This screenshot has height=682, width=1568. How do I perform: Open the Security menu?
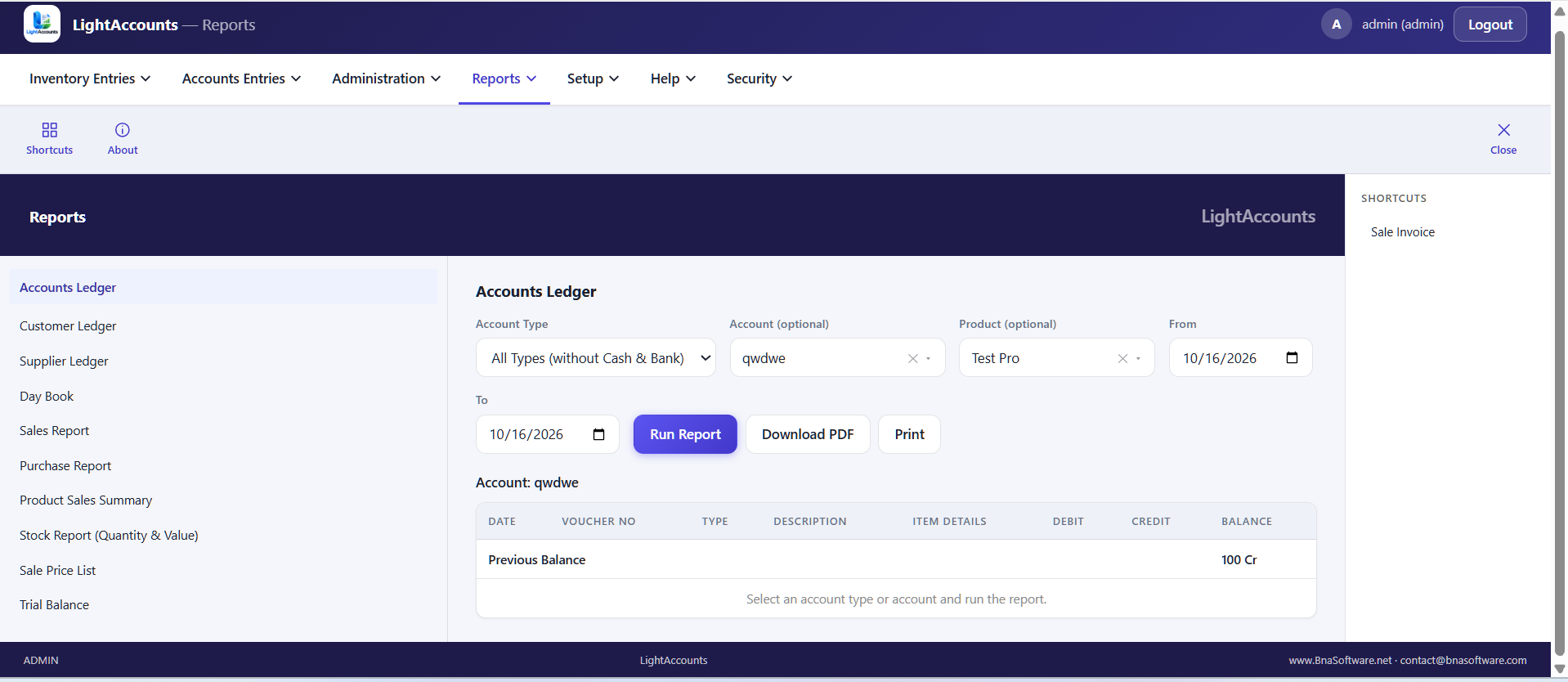pyautogui.click(x=759, y=79)
